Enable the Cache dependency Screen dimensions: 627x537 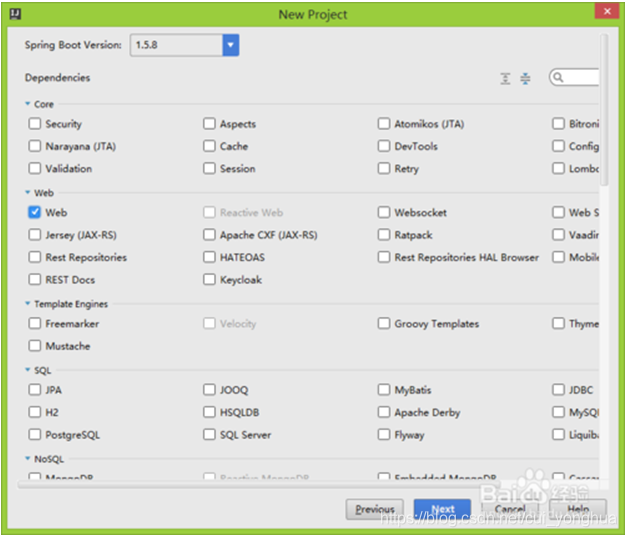209,146
